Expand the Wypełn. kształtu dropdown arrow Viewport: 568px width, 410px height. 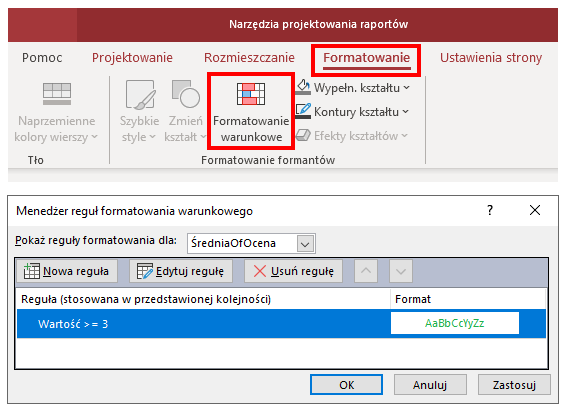[x=406, y=88]
